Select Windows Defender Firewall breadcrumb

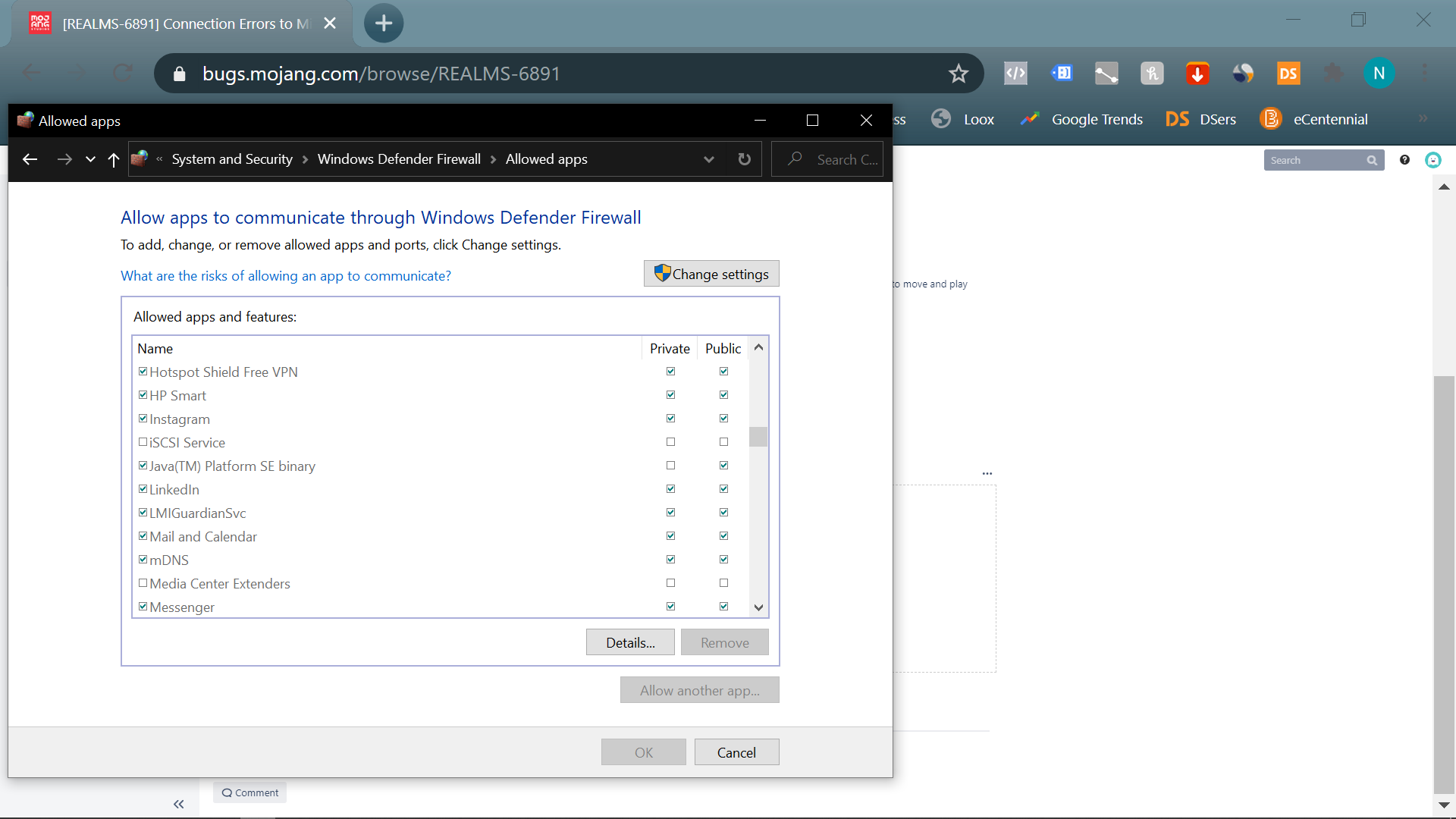[399, 159]
